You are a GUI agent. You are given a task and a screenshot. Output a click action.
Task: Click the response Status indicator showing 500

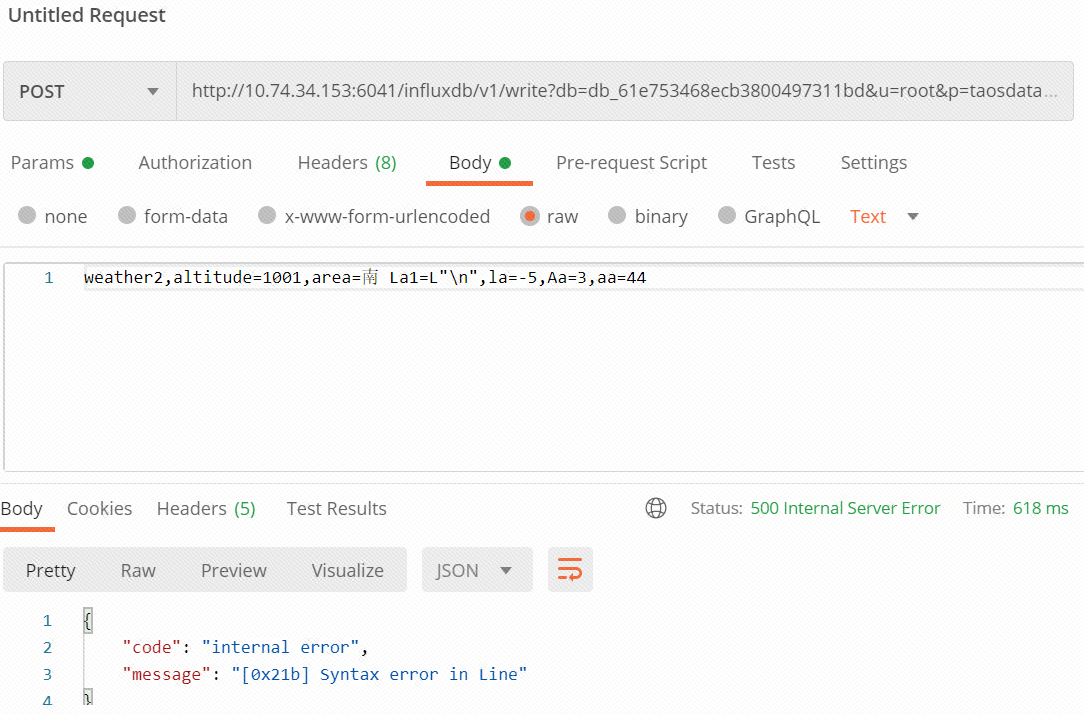point(845,508)
